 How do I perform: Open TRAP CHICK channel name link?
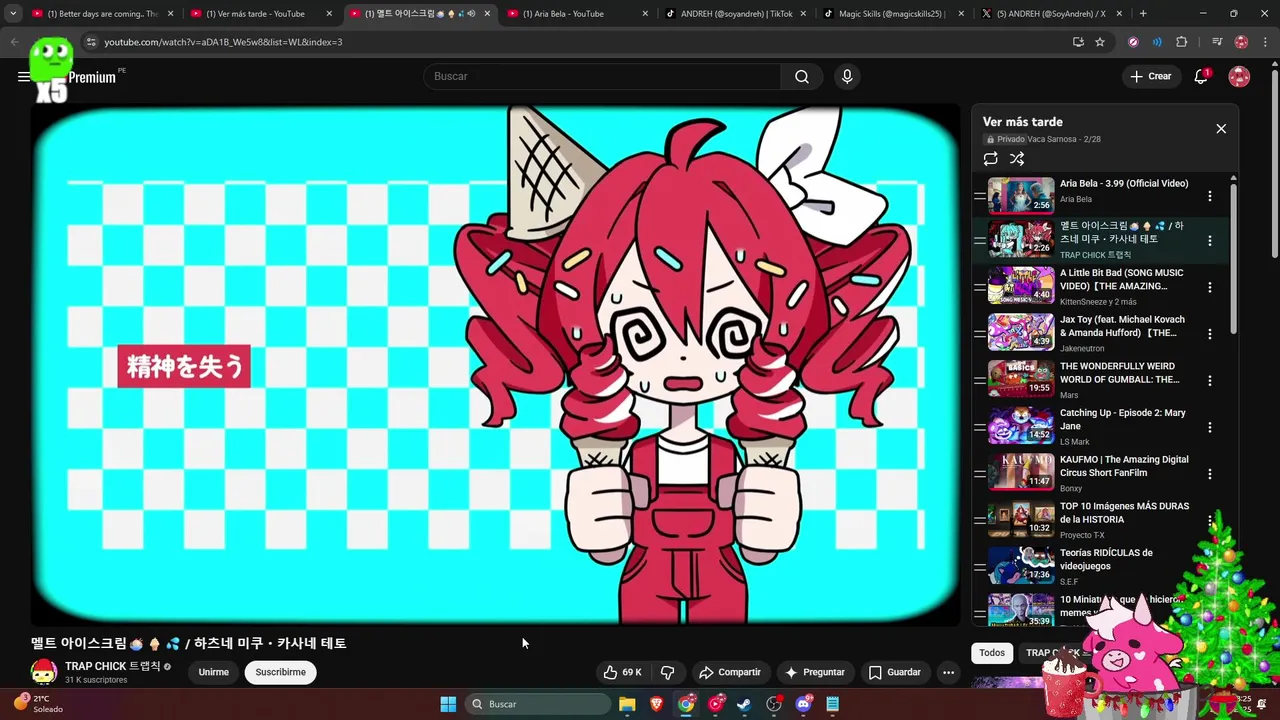click(x=112, y=666)
